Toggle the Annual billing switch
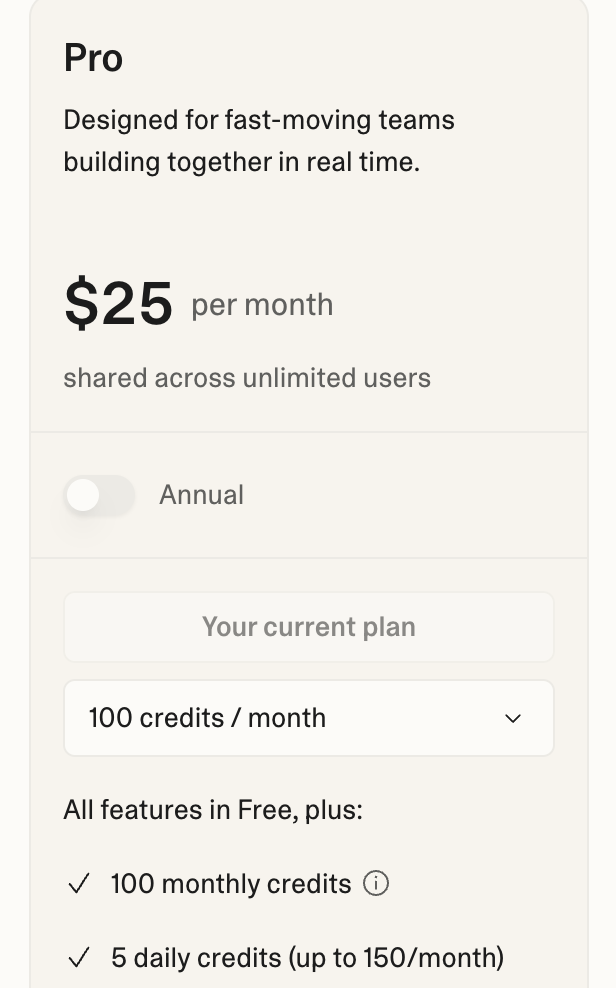 pyautogui.click(x=99, y=495)
